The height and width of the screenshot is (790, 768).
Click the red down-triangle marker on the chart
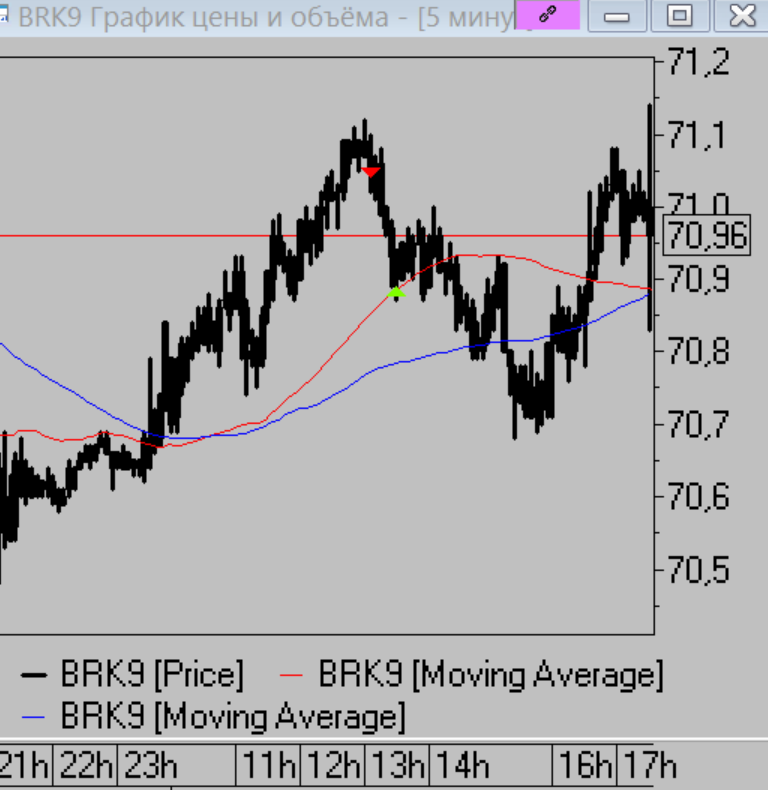(x=371, y=172)
